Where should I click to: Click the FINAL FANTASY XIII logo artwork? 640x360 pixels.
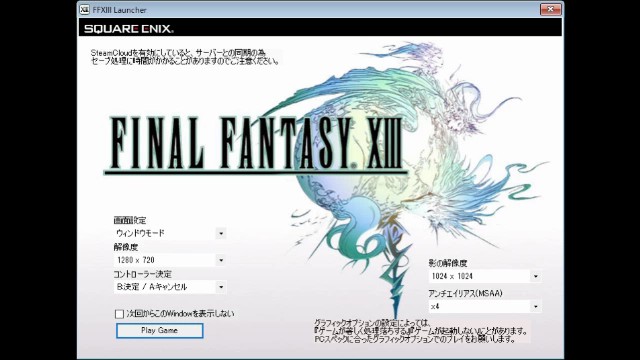(256, 145)
